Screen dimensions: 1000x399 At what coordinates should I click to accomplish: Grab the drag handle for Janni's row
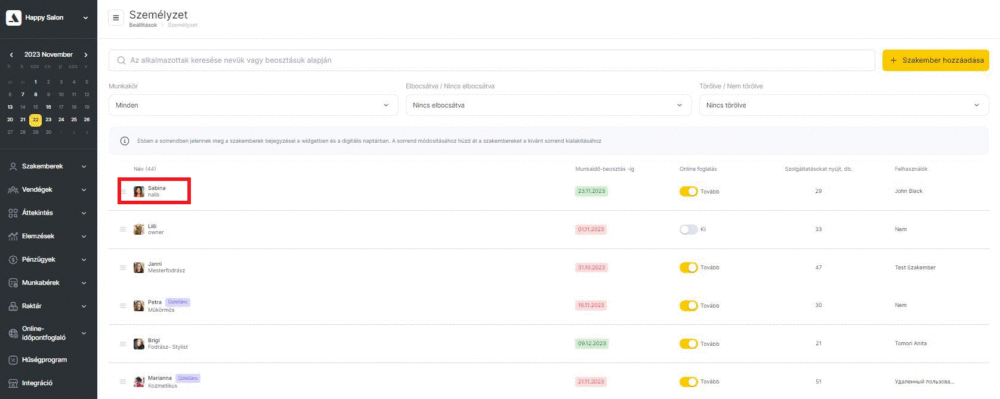pyautogui.click(x=123, y=268)
